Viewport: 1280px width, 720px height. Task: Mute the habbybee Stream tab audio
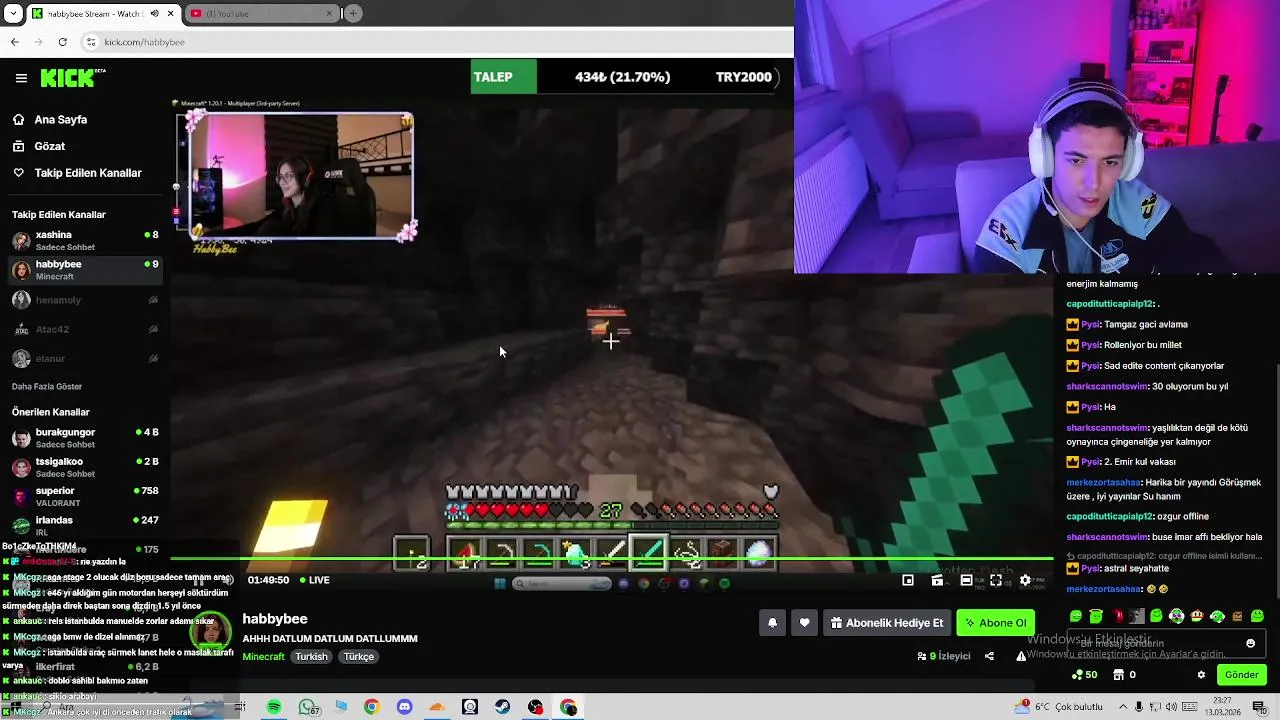[x=154, y=14]
